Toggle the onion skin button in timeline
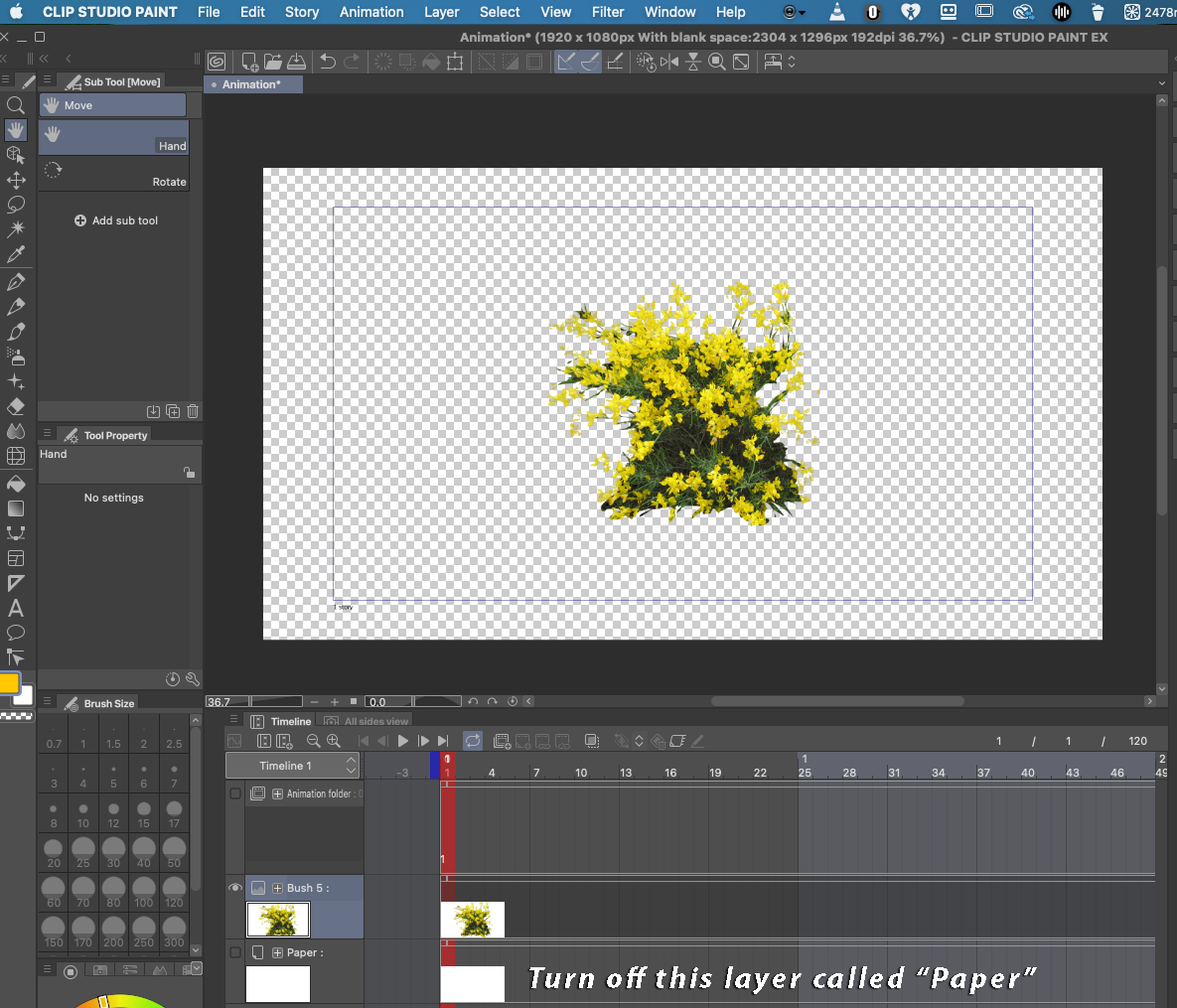Screen dimensions: 1177x1008 [x=592, y=741]
